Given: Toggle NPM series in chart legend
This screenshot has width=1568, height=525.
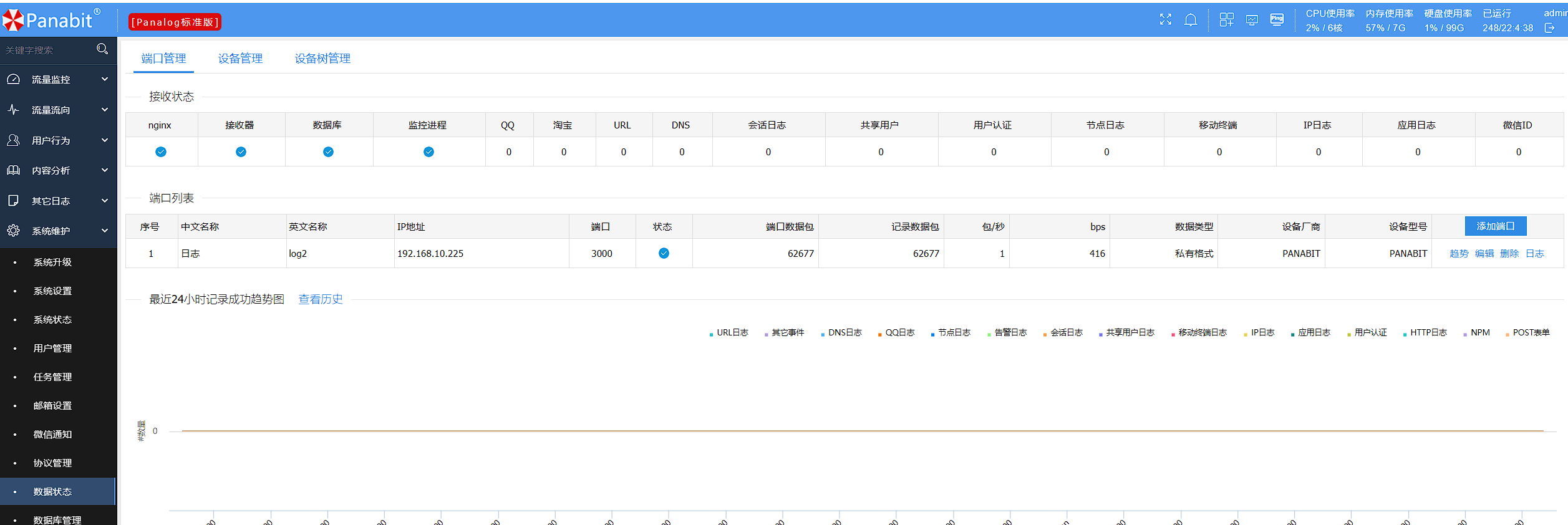Looking at the screenshot, I should click(x=1476, y=332).
